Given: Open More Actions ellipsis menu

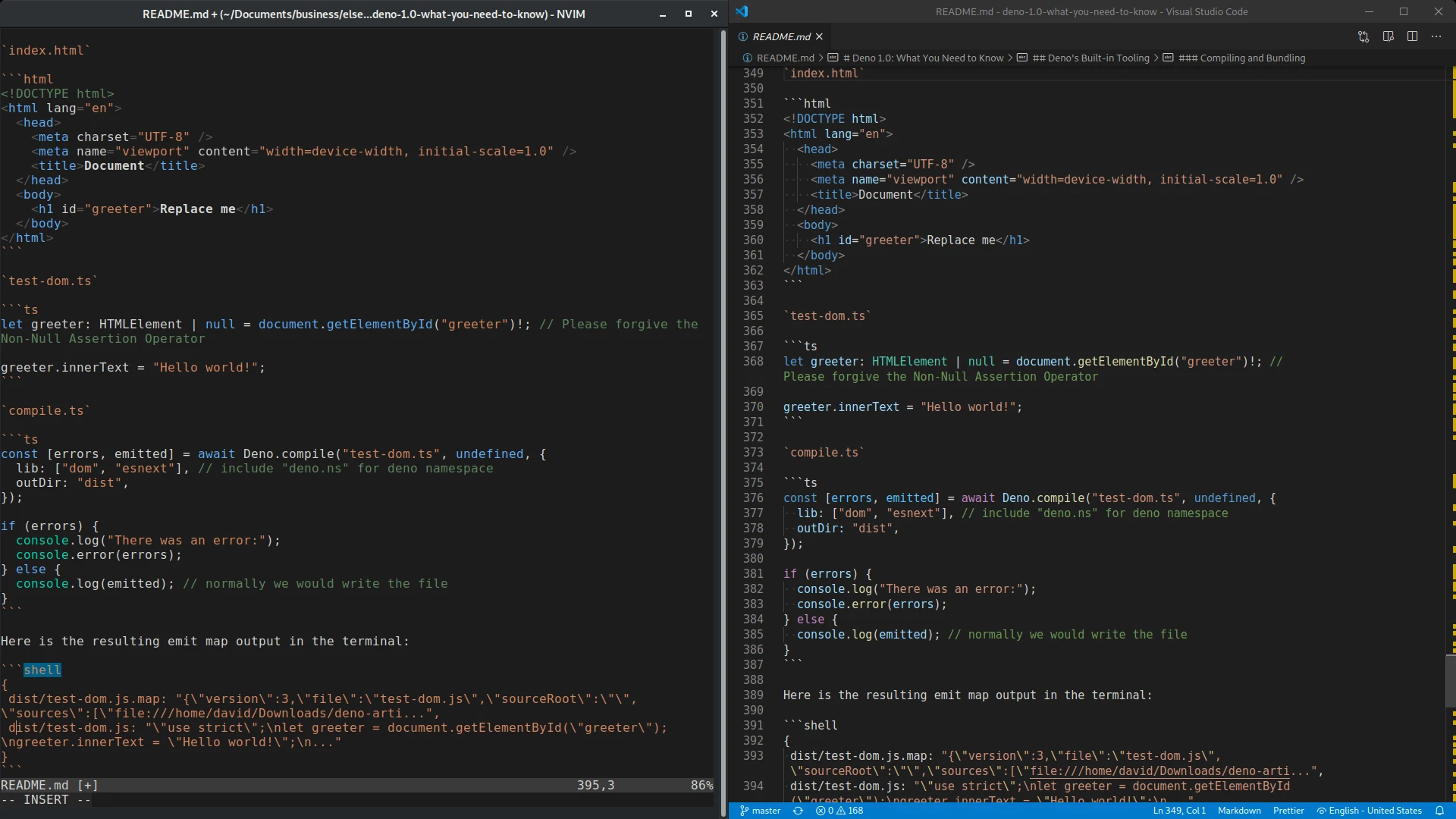Looking at the screenshot, I should [x=1436, y=36].
